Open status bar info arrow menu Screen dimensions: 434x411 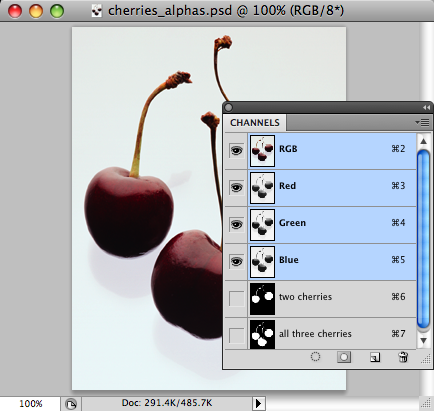tap(258, 404)
